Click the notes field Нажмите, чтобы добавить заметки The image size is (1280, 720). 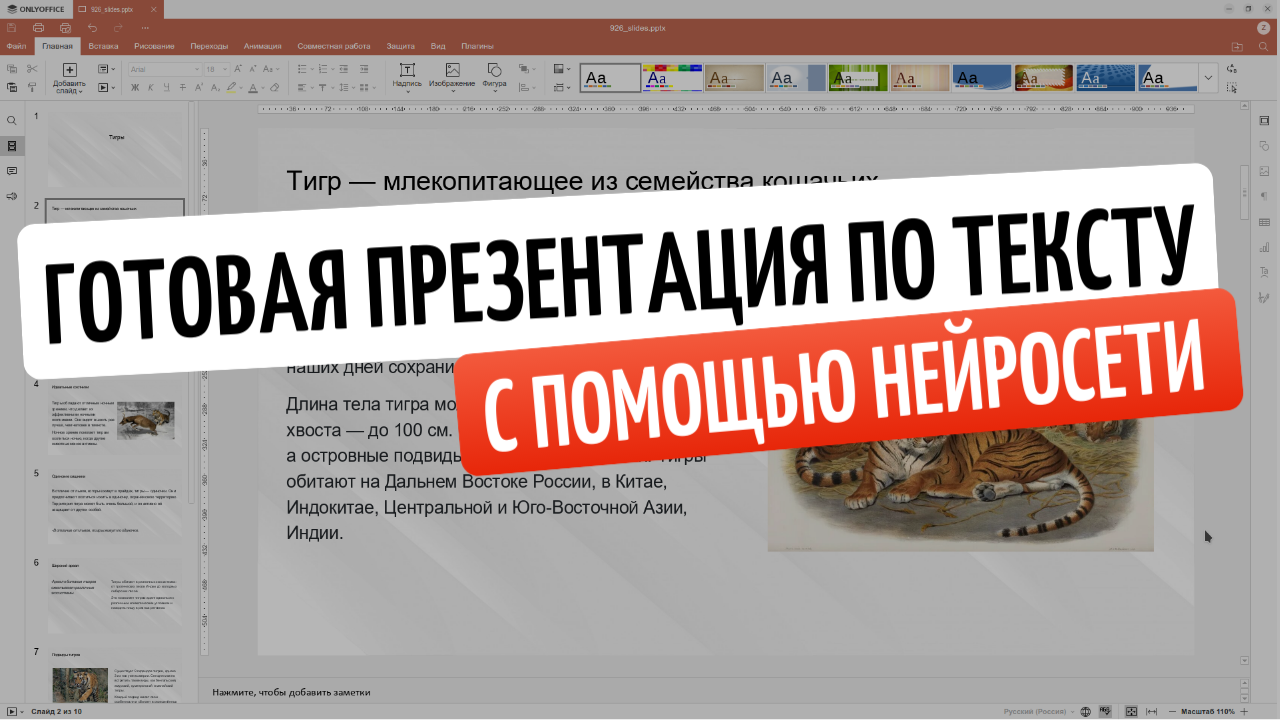291,692
